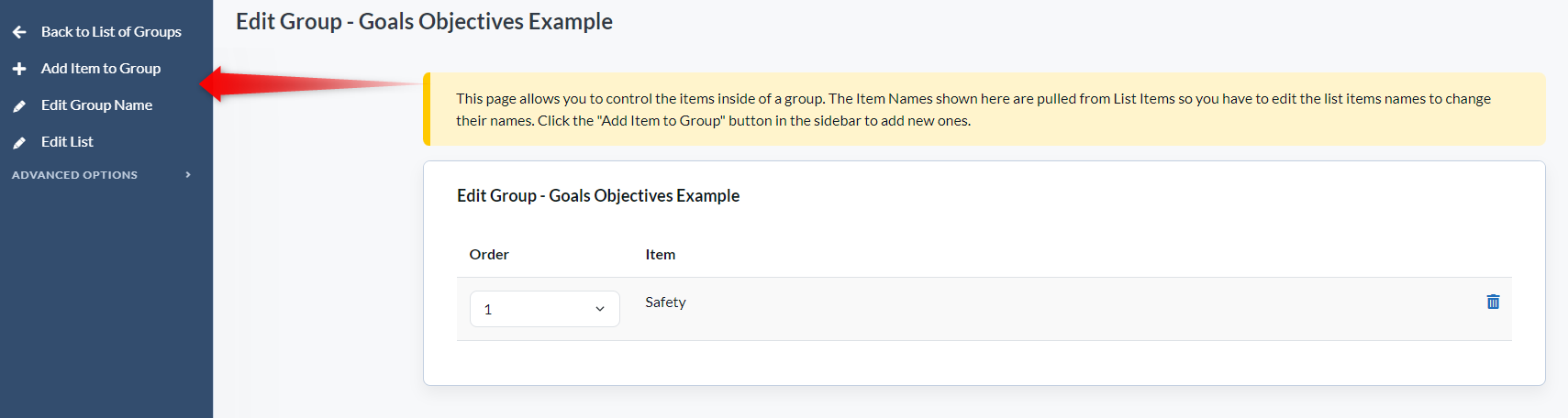Image resolution: width=1568 pixels, height=418 pixels.
Task: Click the yellow info banner message
Action: pos(984,109)
